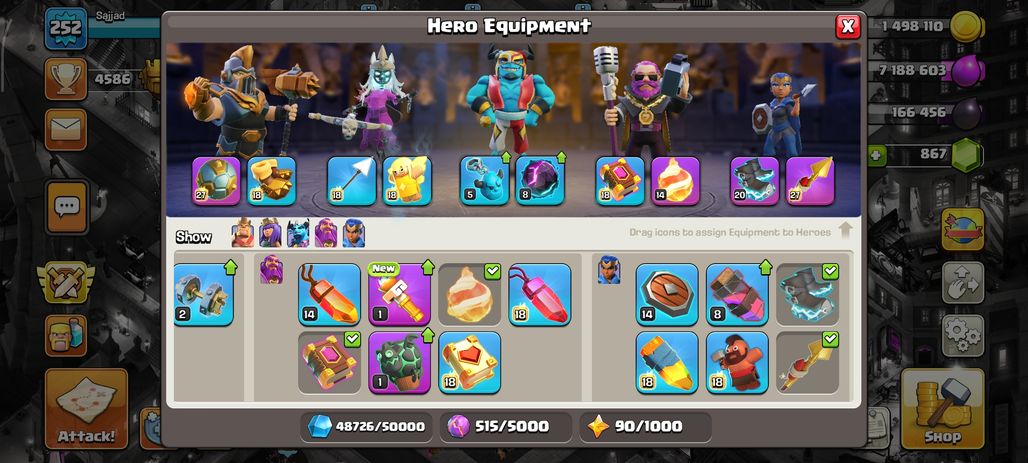Tap the Attack! button
The image size is (1028, 463).
point(87,408)
